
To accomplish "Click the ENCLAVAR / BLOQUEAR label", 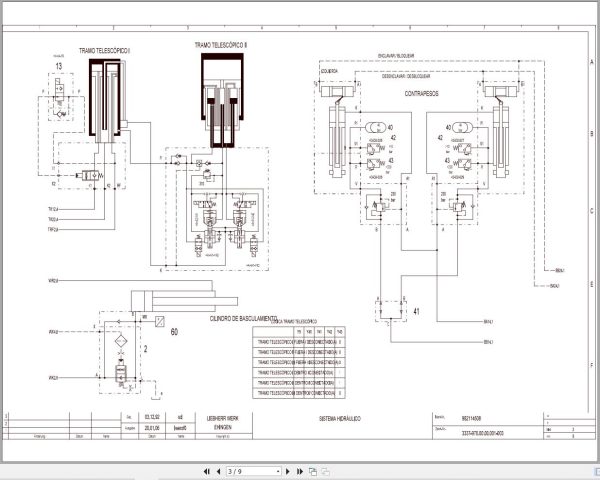I will (x=396, y=56).
